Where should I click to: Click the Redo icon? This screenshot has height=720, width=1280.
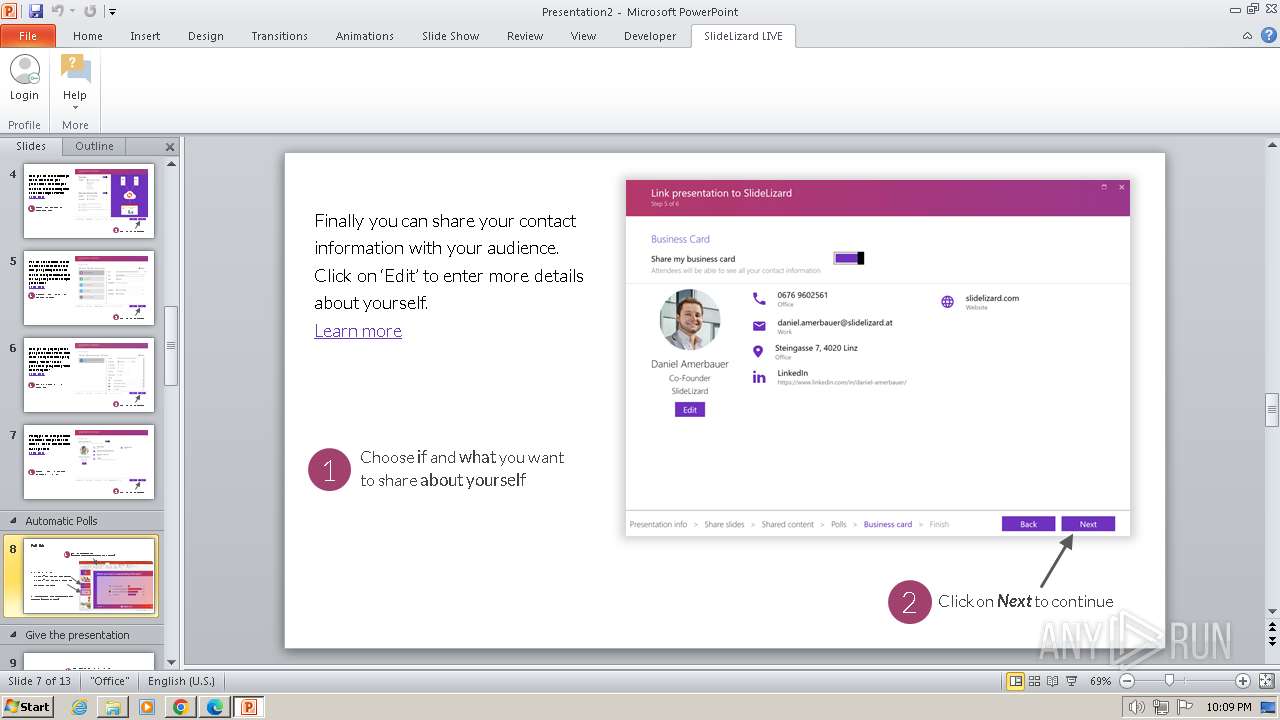point(90,11)
